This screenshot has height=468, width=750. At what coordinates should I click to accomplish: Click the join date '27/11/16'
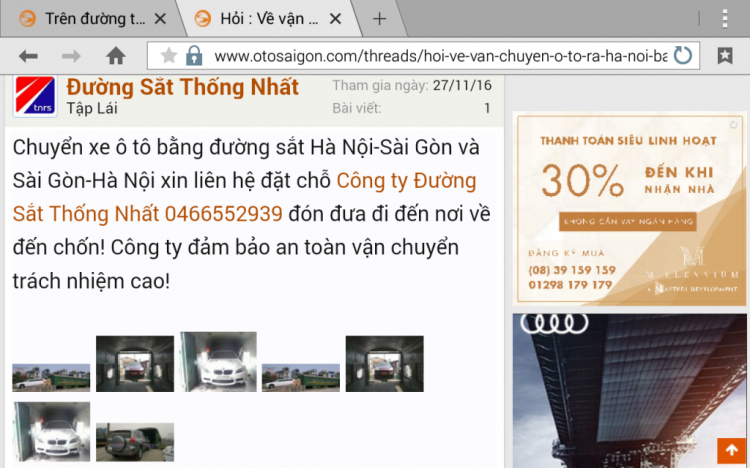[462, 86]
